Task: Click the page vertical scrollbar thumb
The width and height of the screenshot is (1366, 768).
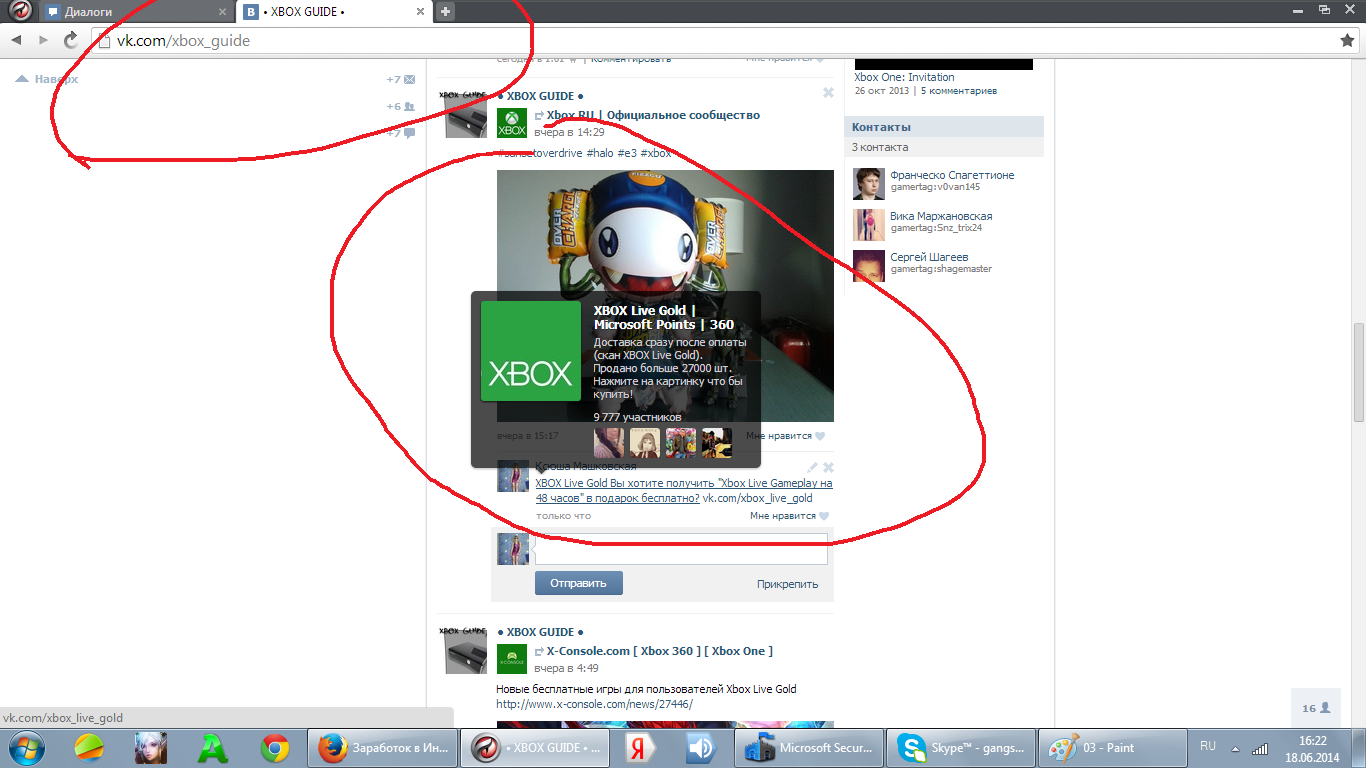Action: click(x=1359, y=372)
